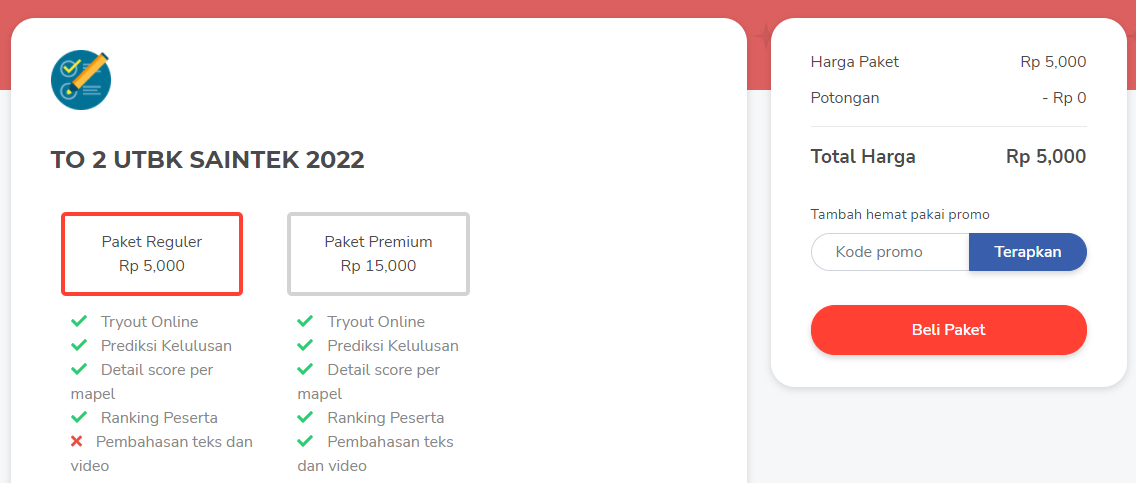This screenshot has height=483, width=1136.
Task: Click check icon beside Reguler Detail score
Action: coord(79,369)
